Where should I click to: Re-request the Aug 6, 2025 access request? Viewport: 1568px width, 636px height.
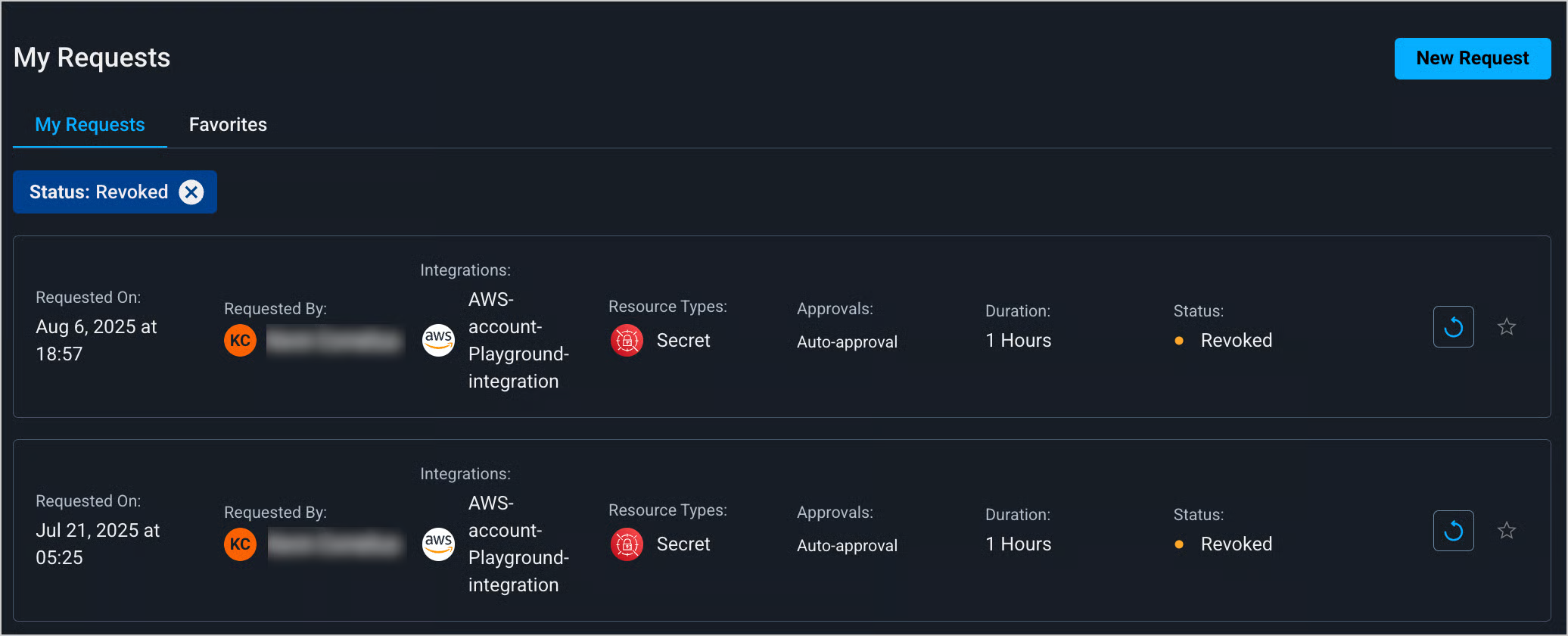[x=1453, y=327]
